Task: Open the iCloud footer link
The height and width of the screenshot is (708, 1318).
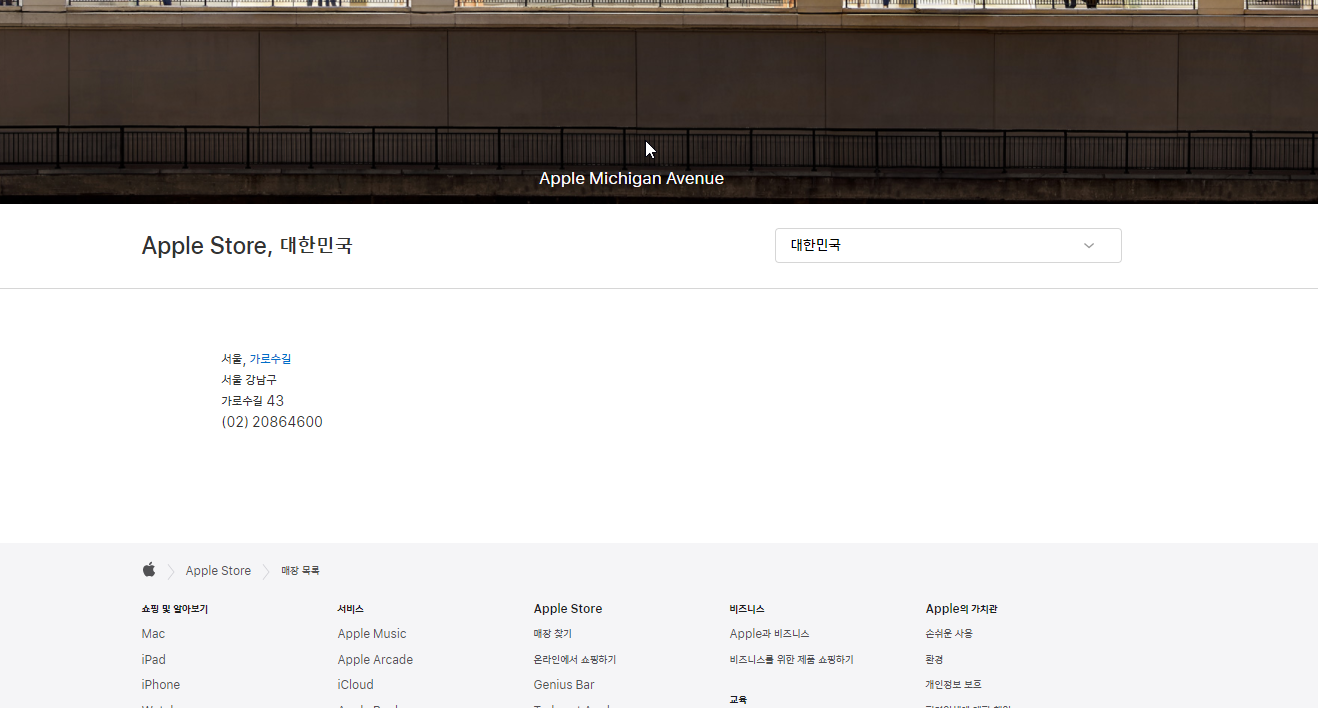Action: (355, 685)
